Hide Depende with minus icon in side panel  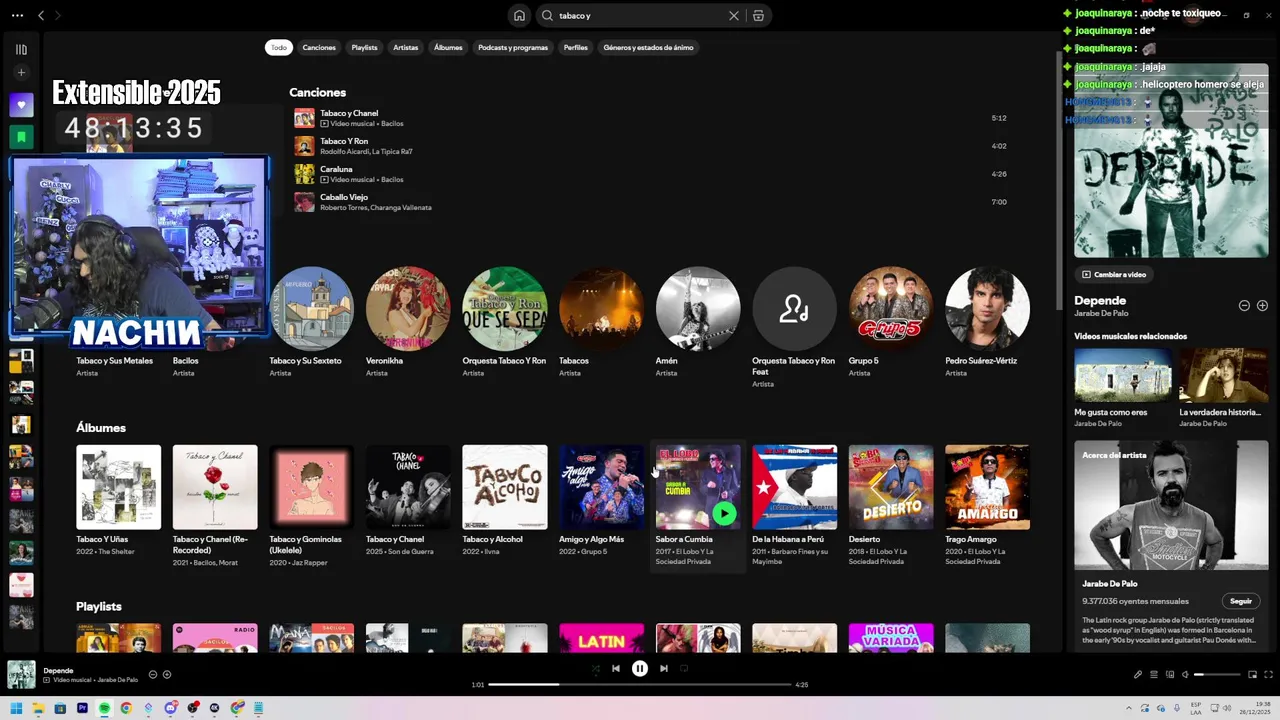[x=1244, y=305]
